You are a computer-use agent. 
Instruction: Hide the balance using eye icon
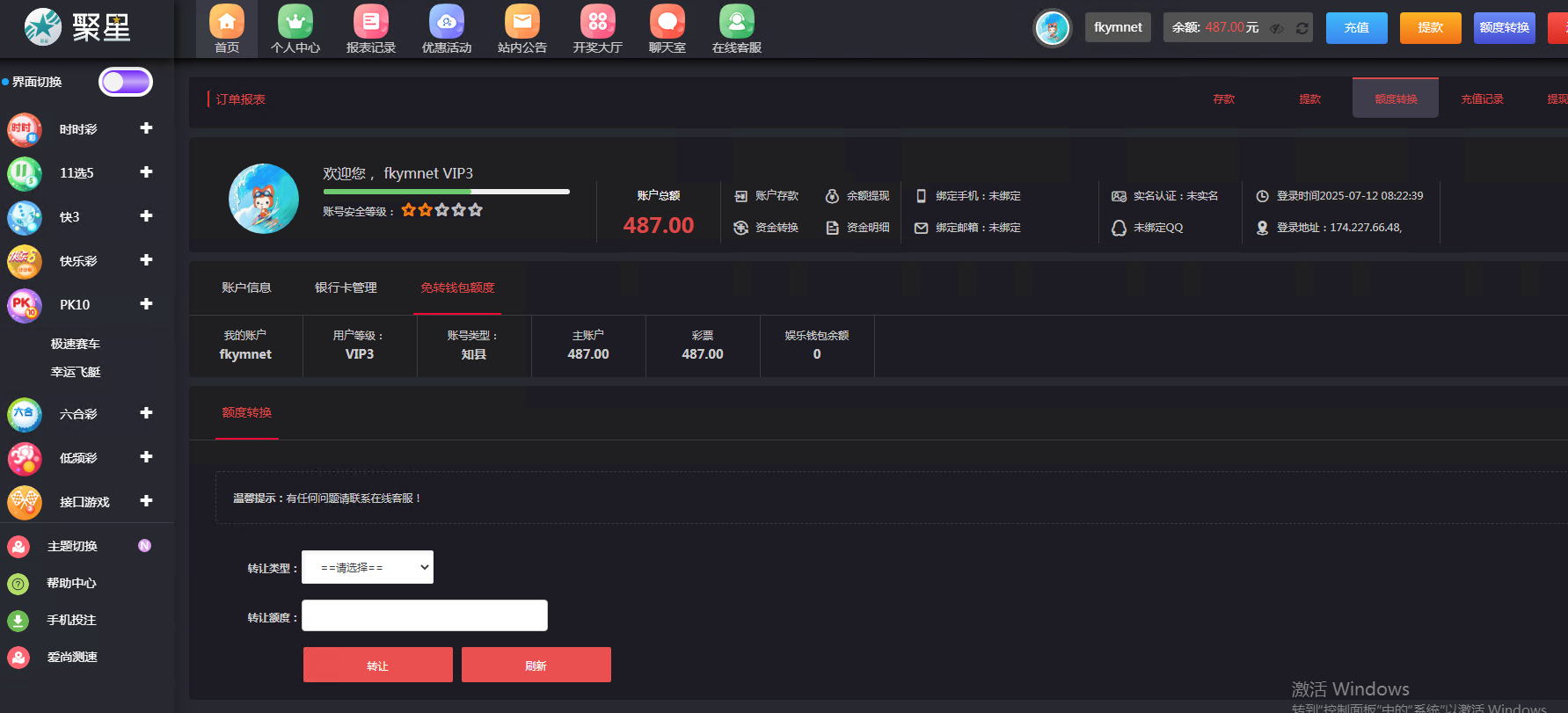1277,28
